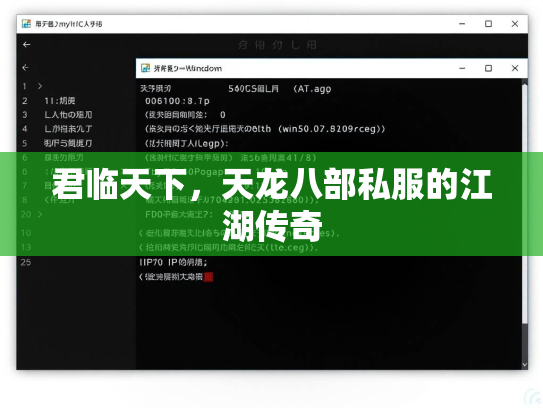Click the entry on line 3 of the left panel

[x=68, y=115]
